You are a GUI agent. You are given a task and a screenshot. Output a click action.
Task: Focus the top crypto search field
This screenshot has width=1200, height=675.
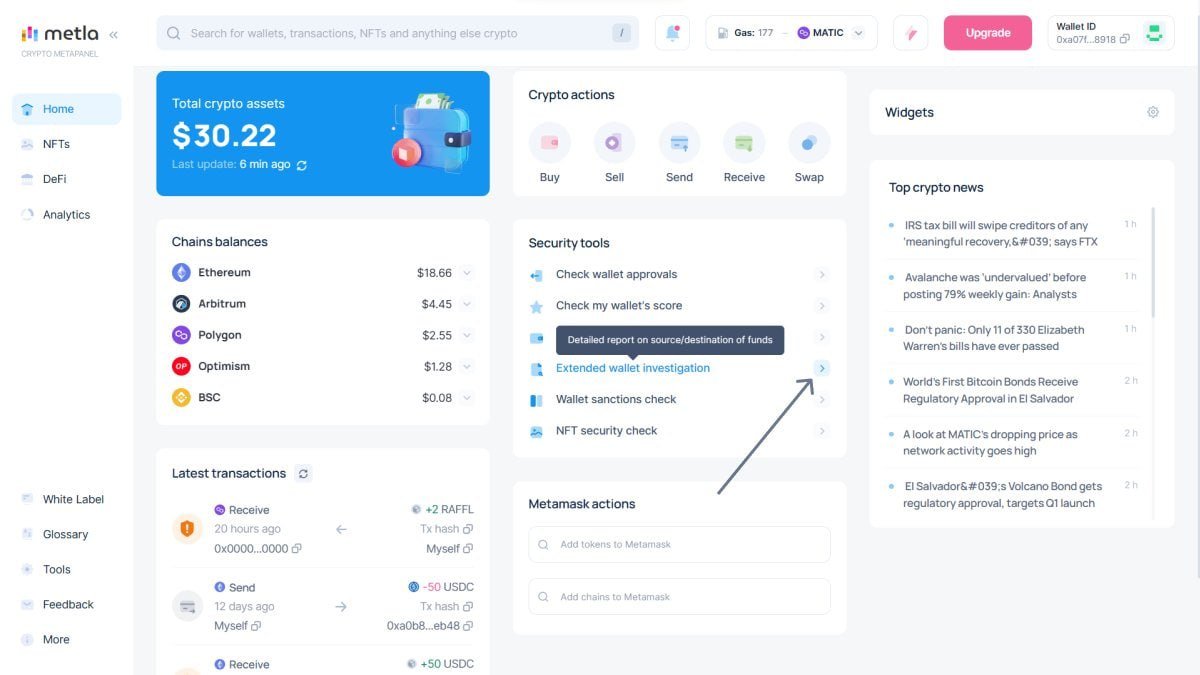[x=398, y=33]
